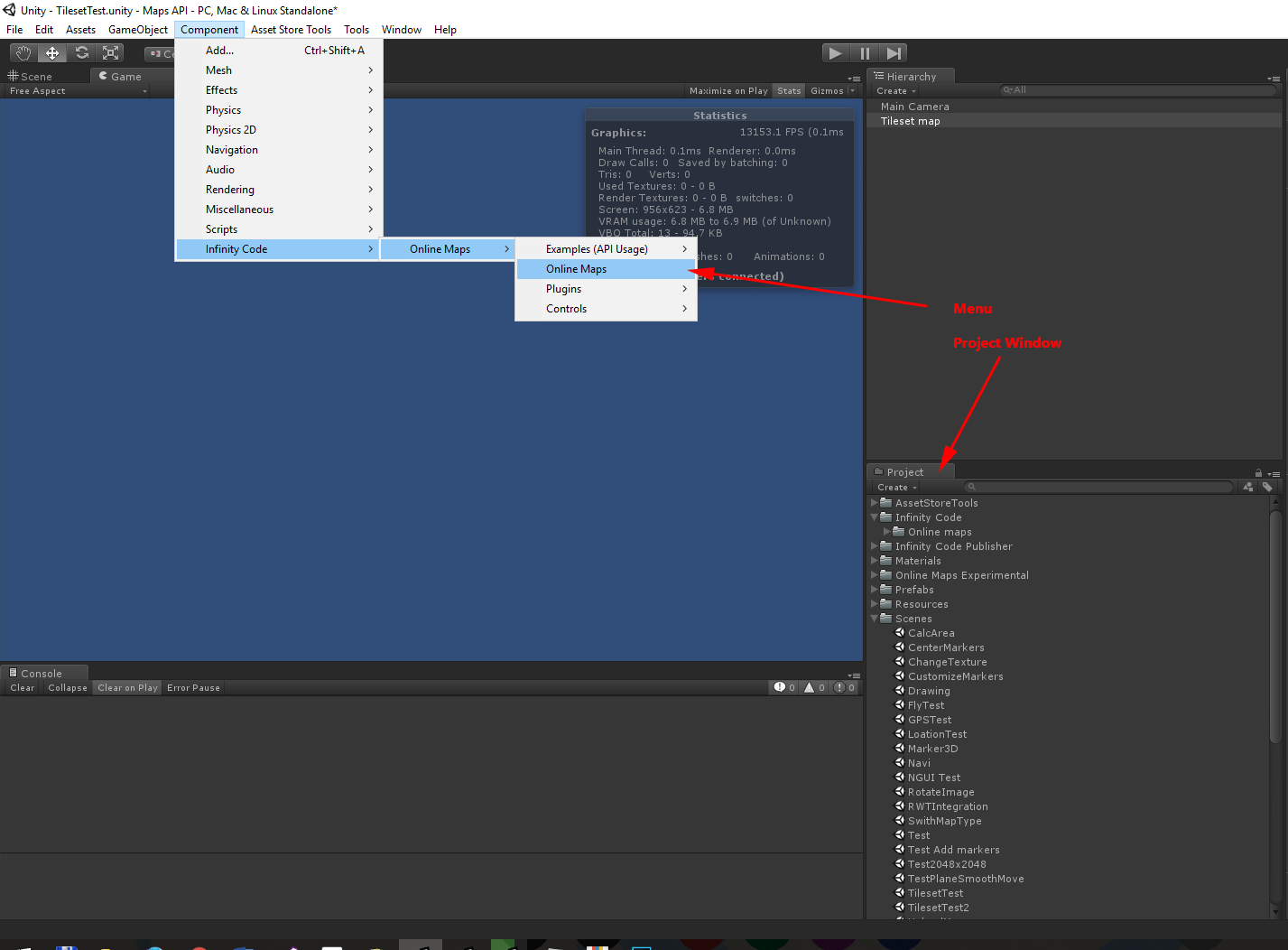Open the File menu
Image resolution: width=1288 pixels, height=950 pixels.
[14, 30]
